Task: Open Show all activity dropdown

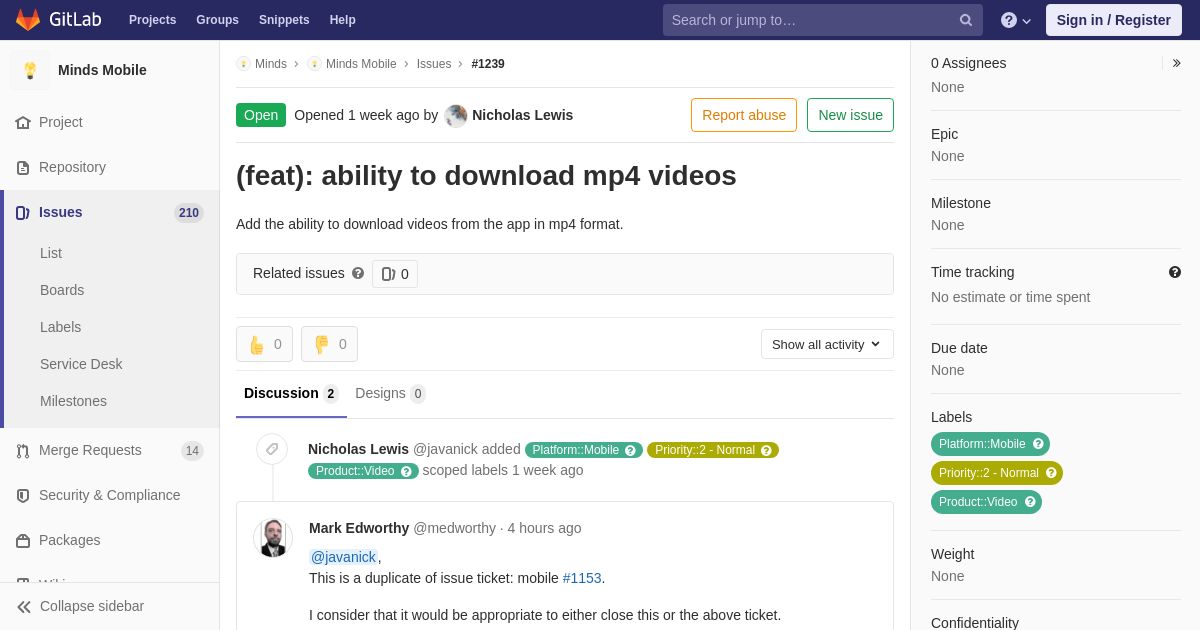Action: 826,344
